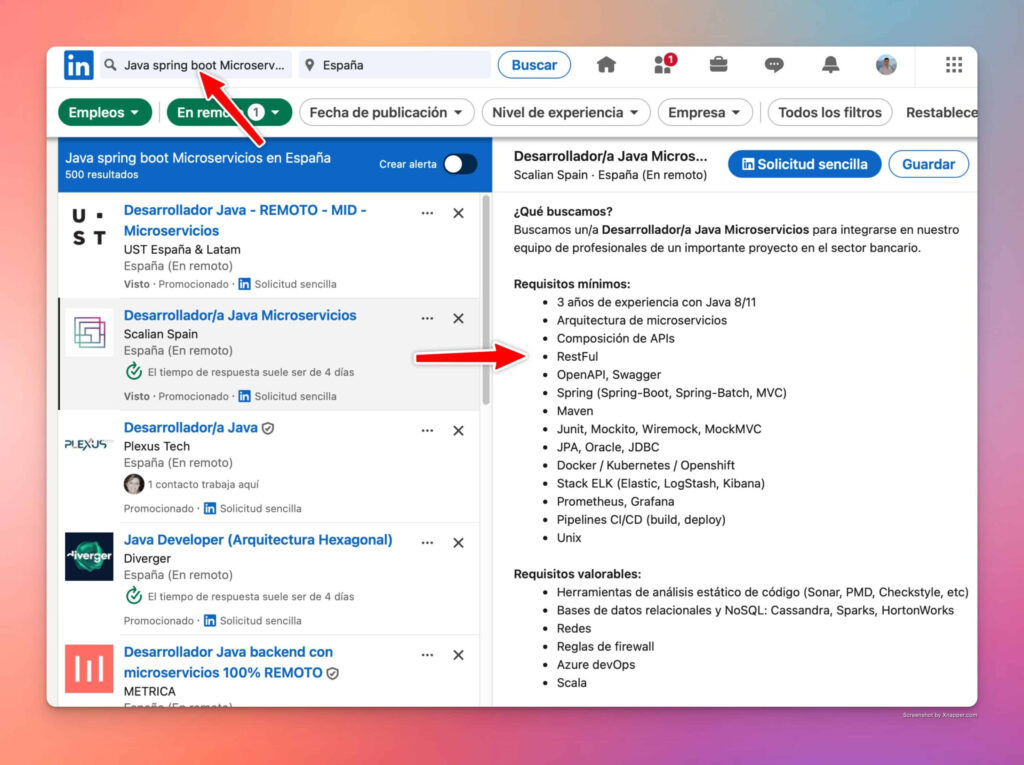Open the Scalian Spain company logo
The height and width of the screenshot is (765, 1024).
[89, 332]
